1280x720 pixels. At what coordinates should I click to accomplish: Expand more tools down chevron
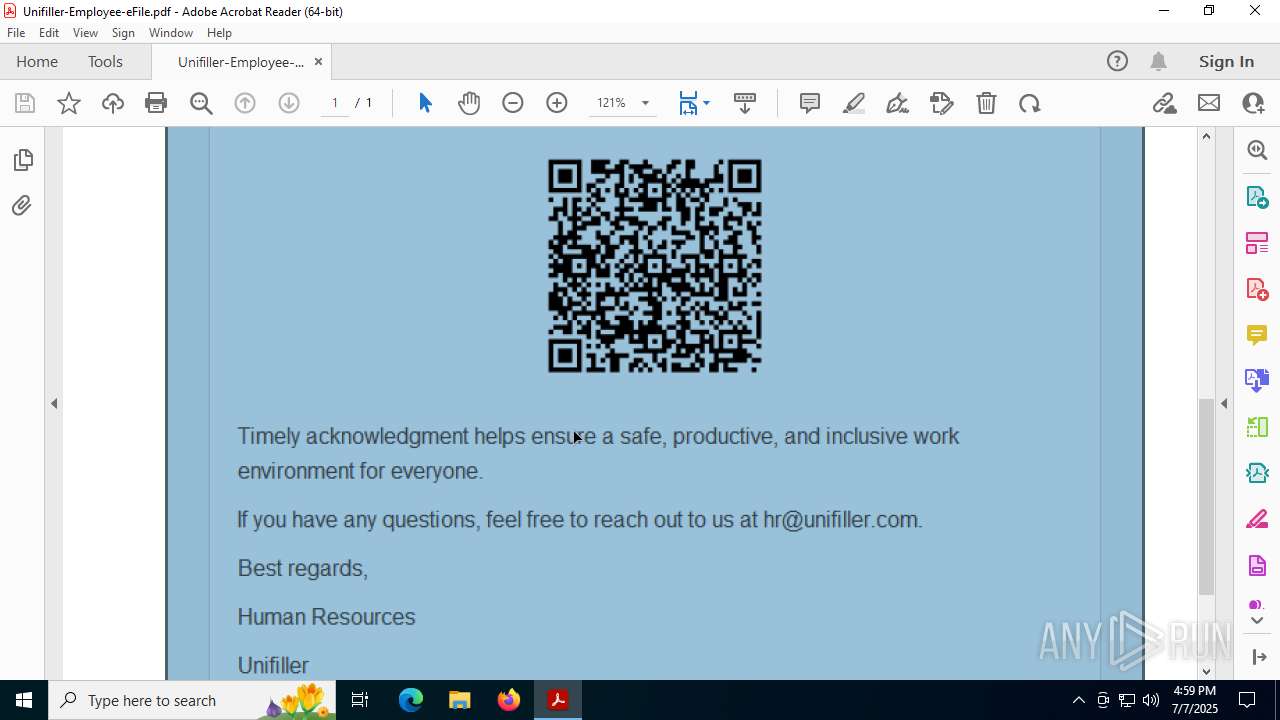1257,621
